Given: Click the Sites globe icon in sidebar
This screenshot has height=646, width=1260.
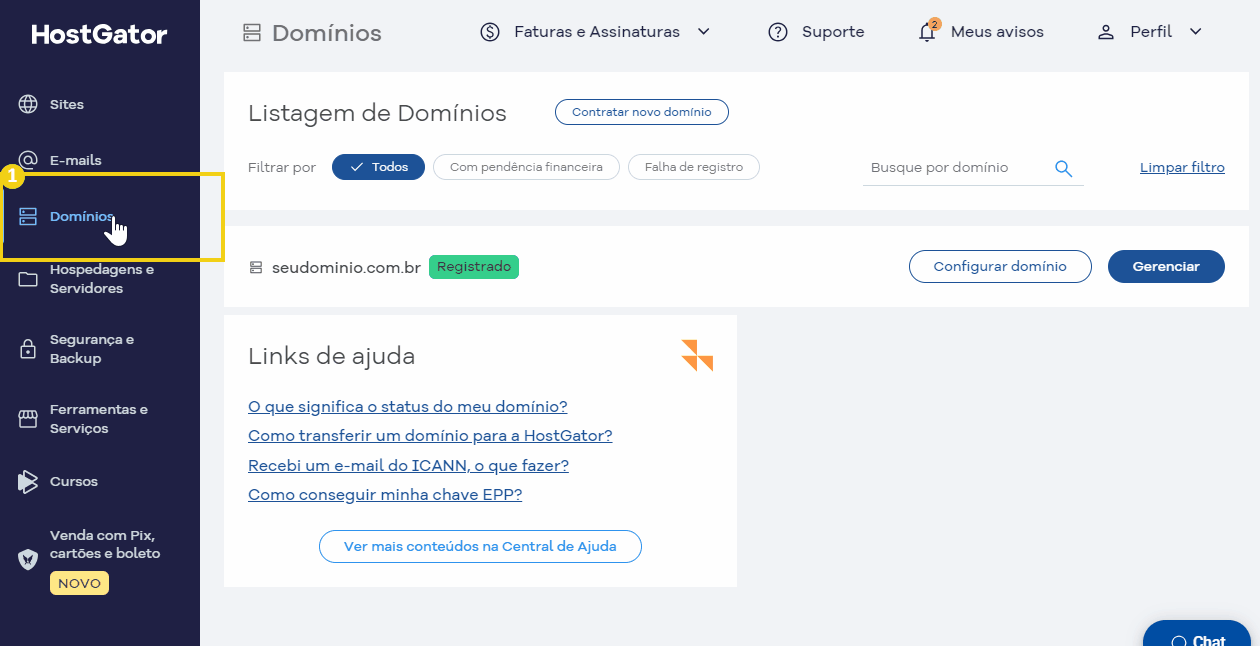Looking at the screenshot, I should (28, 104).
